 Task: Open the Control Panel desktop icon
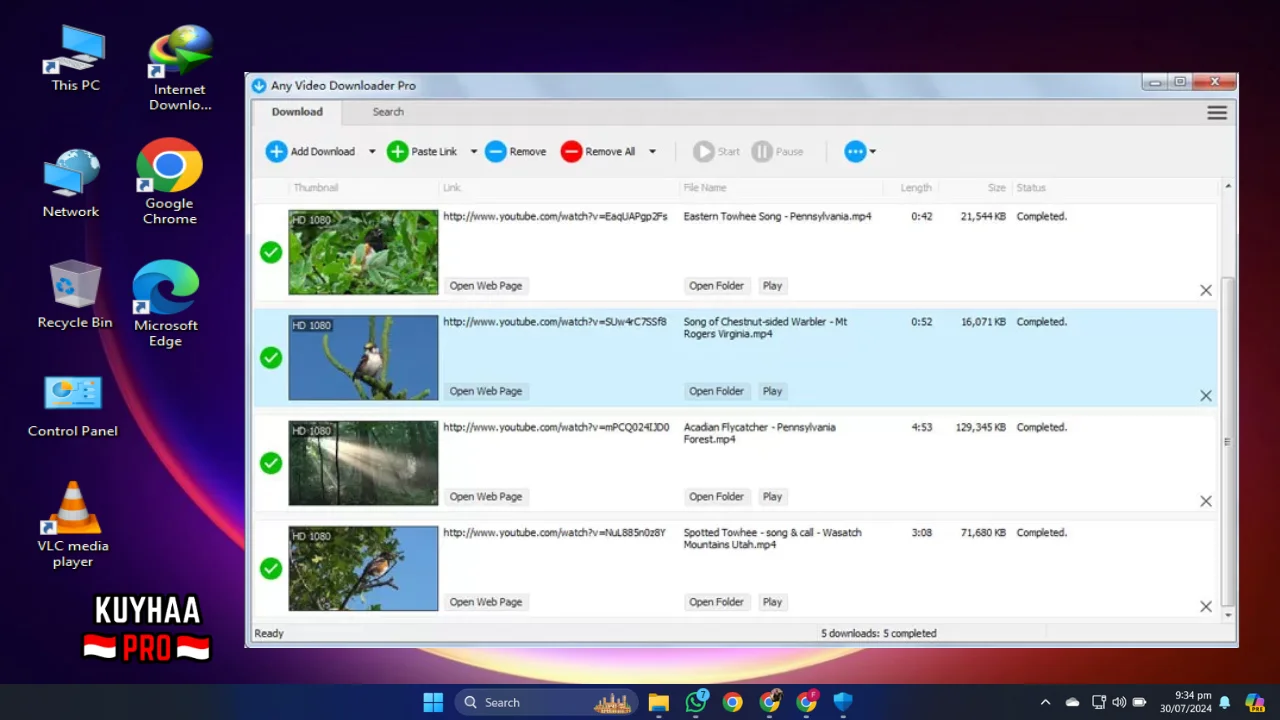pyautogui.click(x=73, y=406)
